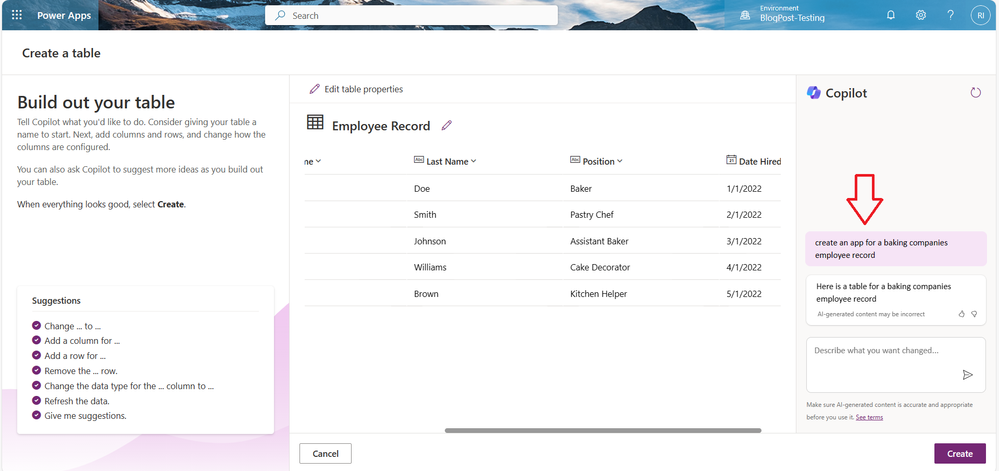Send the Copilot message with arrow icon
Image resolution: width=999 pixels, height=471 pixels.
[x=968, y=375]
